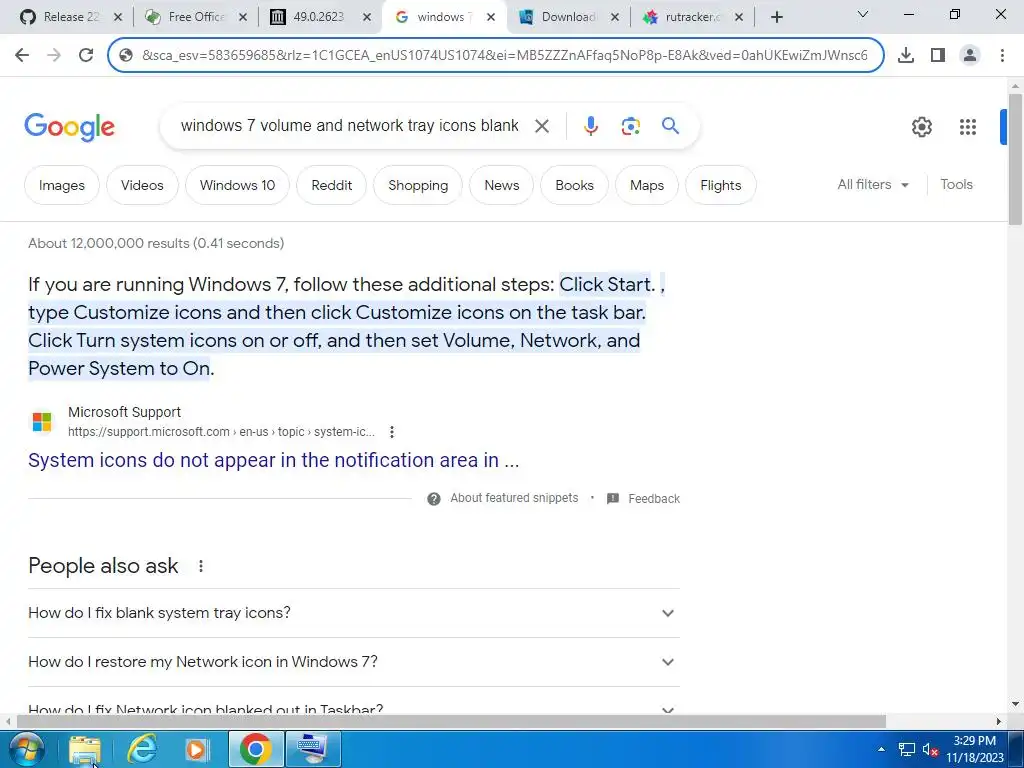The image size is (1024, 768).
Task: Open the Chrome profile avatar
Action: click(970, 55)
